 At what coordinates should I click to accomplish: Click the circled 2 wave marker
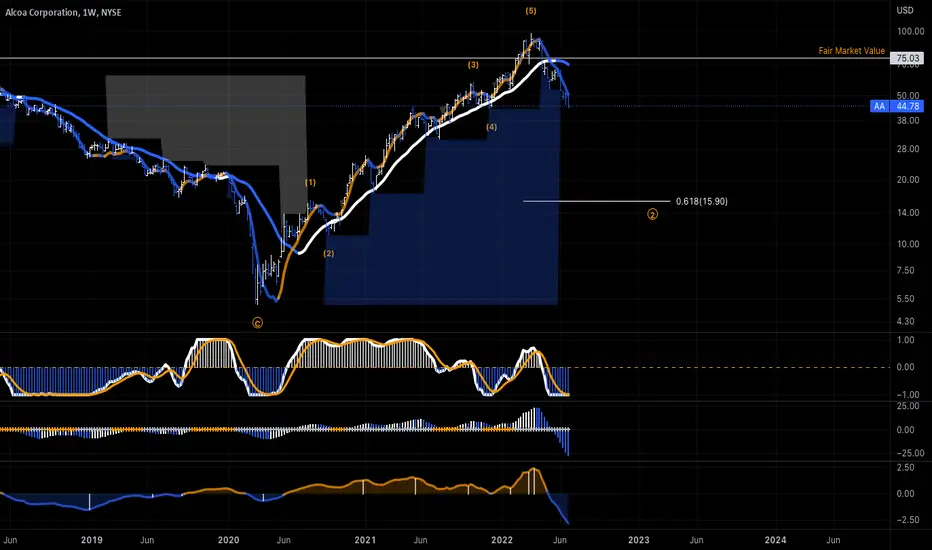(x=653, y=215)
